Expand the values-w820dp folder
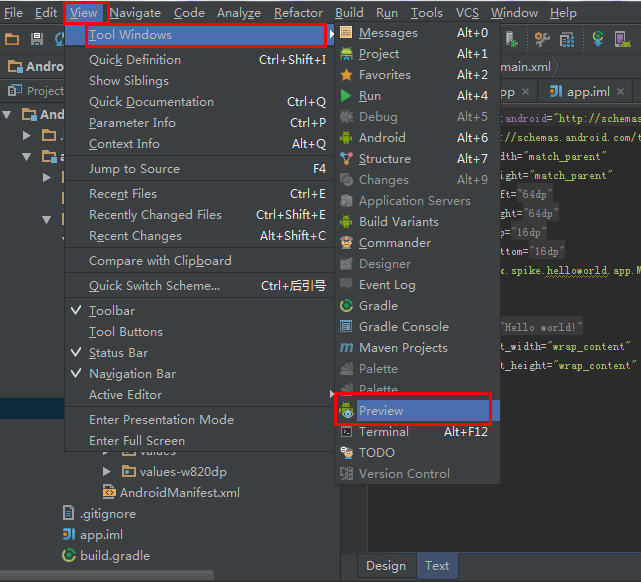This screenshot has height=582, width=641. coord(107,472)
